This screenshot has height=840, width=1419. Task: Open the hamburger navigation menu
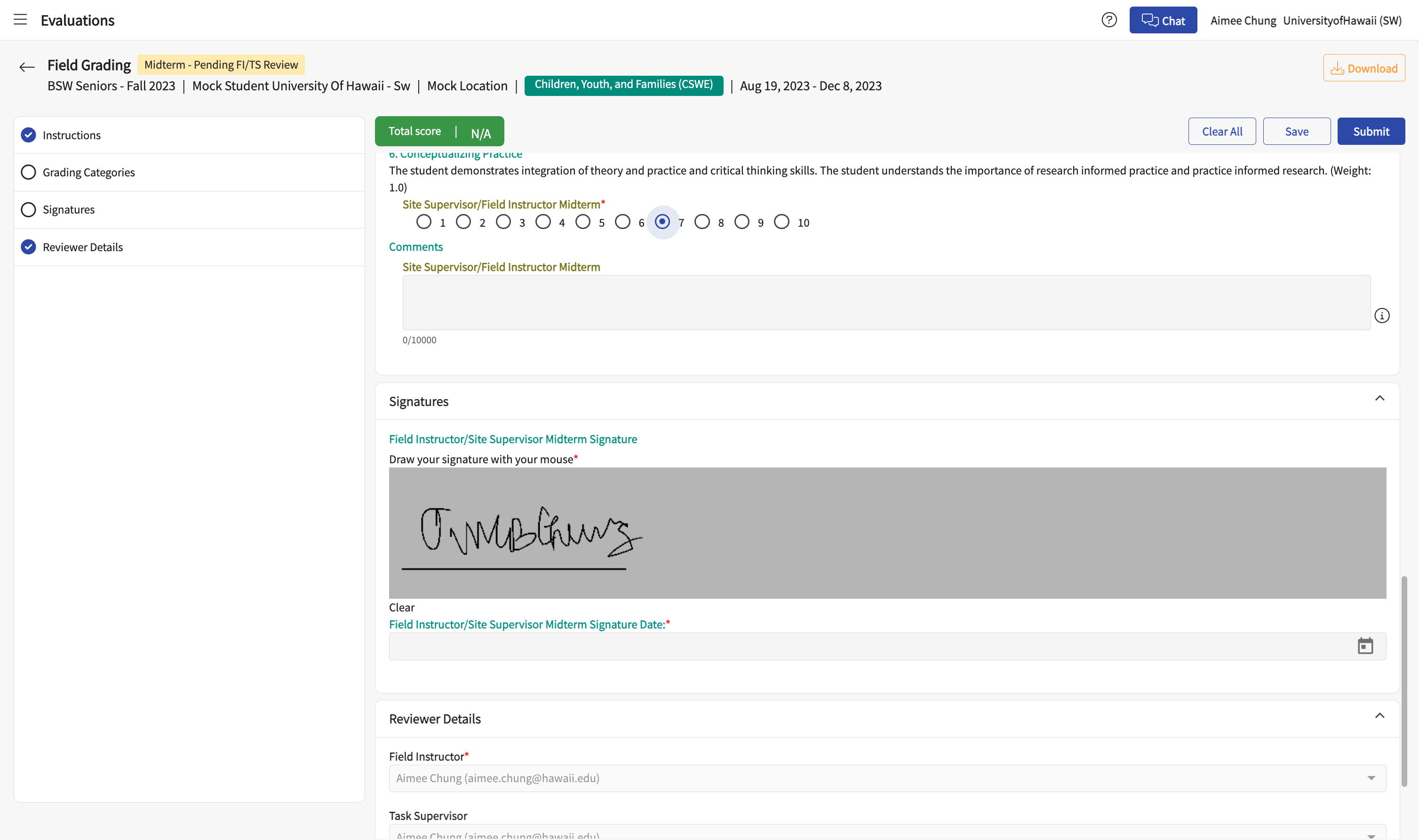[x=20, y=20]
